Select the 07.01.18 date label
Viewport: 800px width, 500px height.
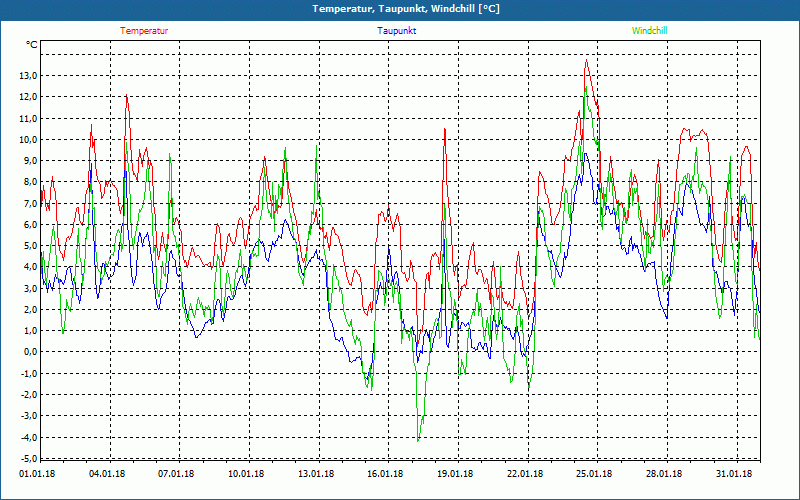[177, 475]
